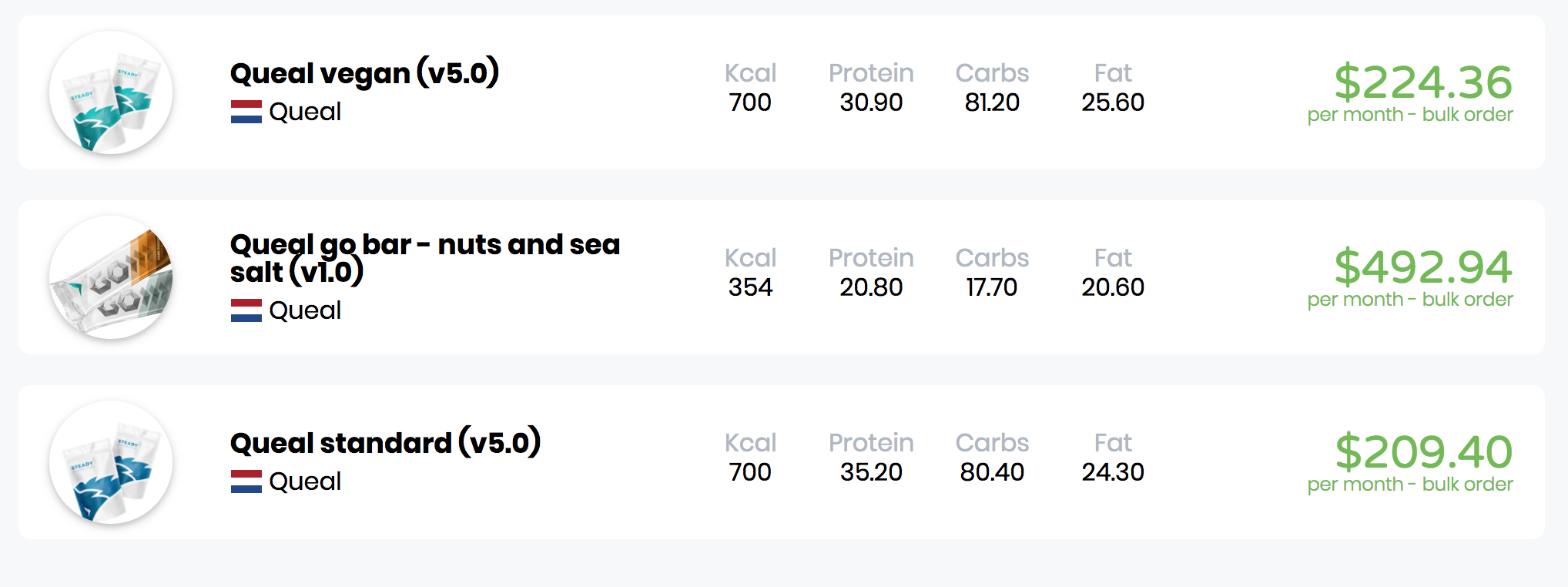Click the Queal standard product pouch image

point(111,462)
